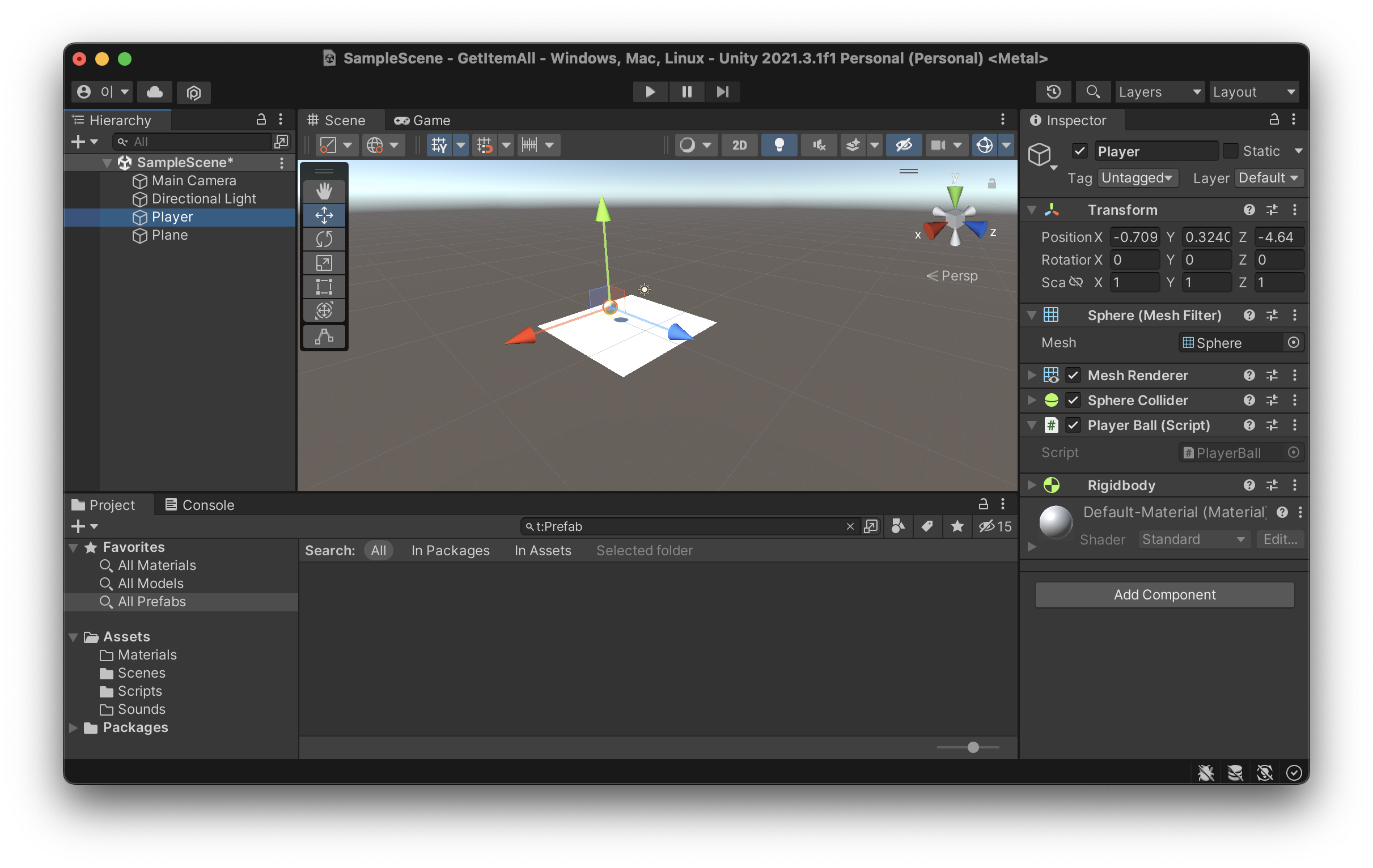
Task: Click the In Assets search filter
Action: tap(543, 551)
